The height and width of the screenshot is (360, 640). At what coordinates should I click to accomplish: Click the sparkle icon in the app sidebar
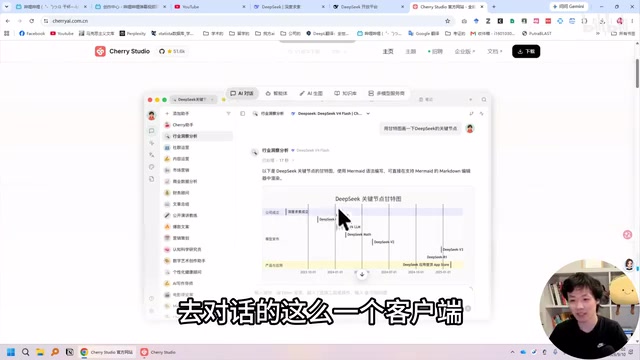[x=151, y=143]
